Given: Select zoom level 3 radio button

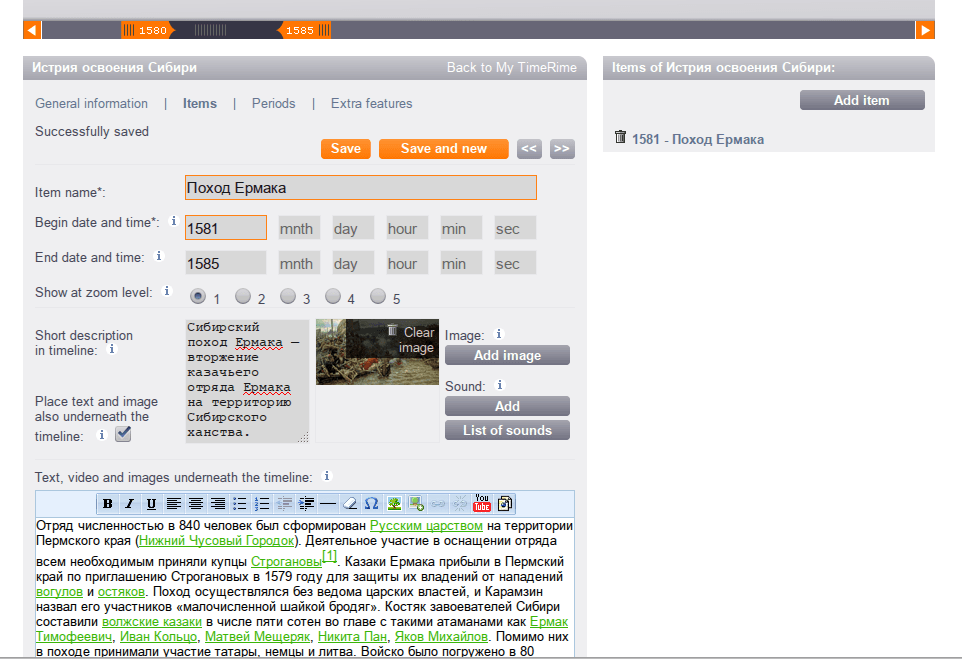Looking at the screenshot, I should 288,296.
